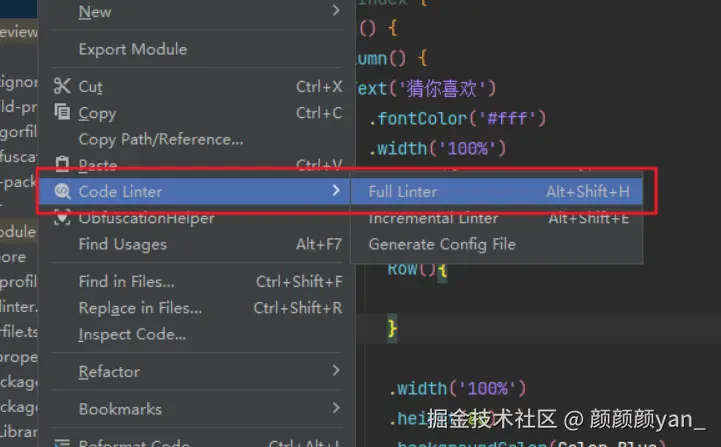
Task: Expand the Code Linter submenu arrow
Action: [336, 190]
